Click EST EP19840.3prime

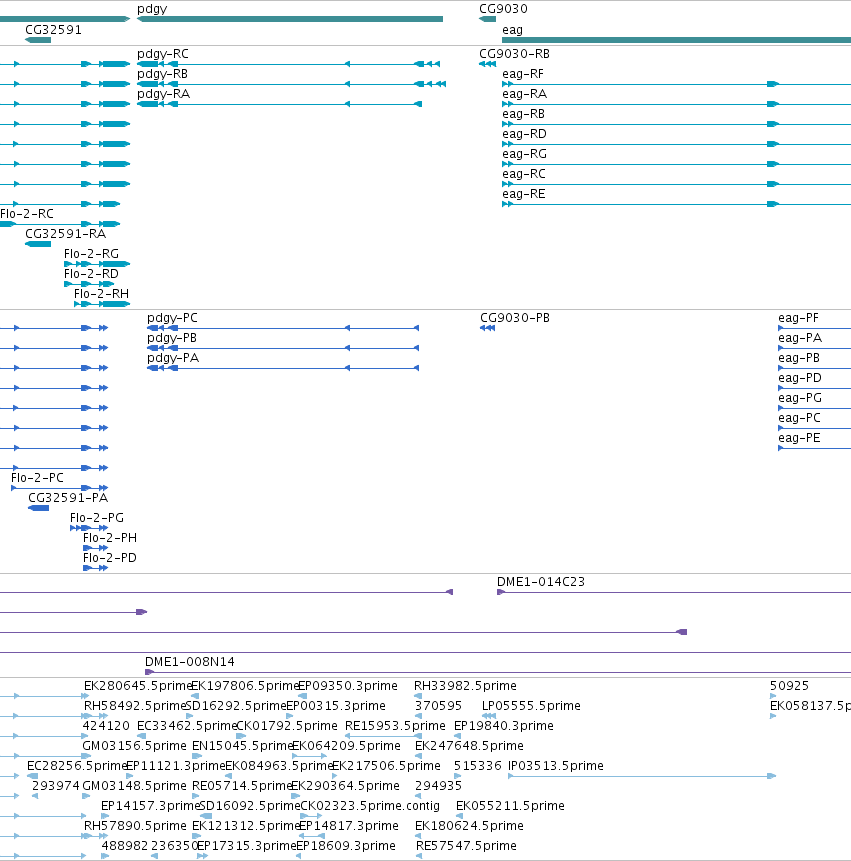coord(457,736)
